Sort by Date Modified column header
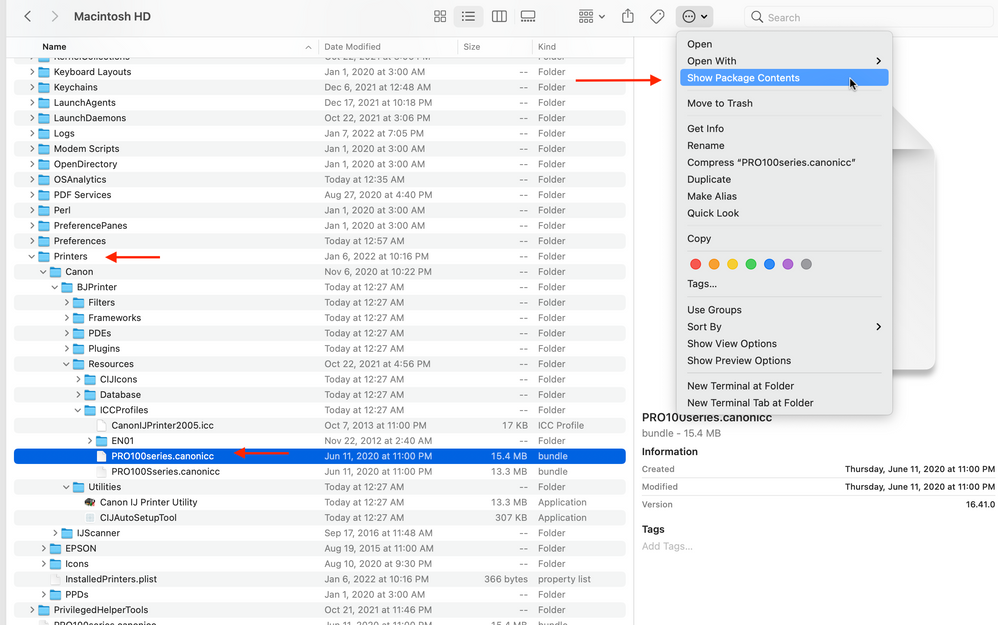The width and height of the screenshot is (998, 625). pos(352,47)
